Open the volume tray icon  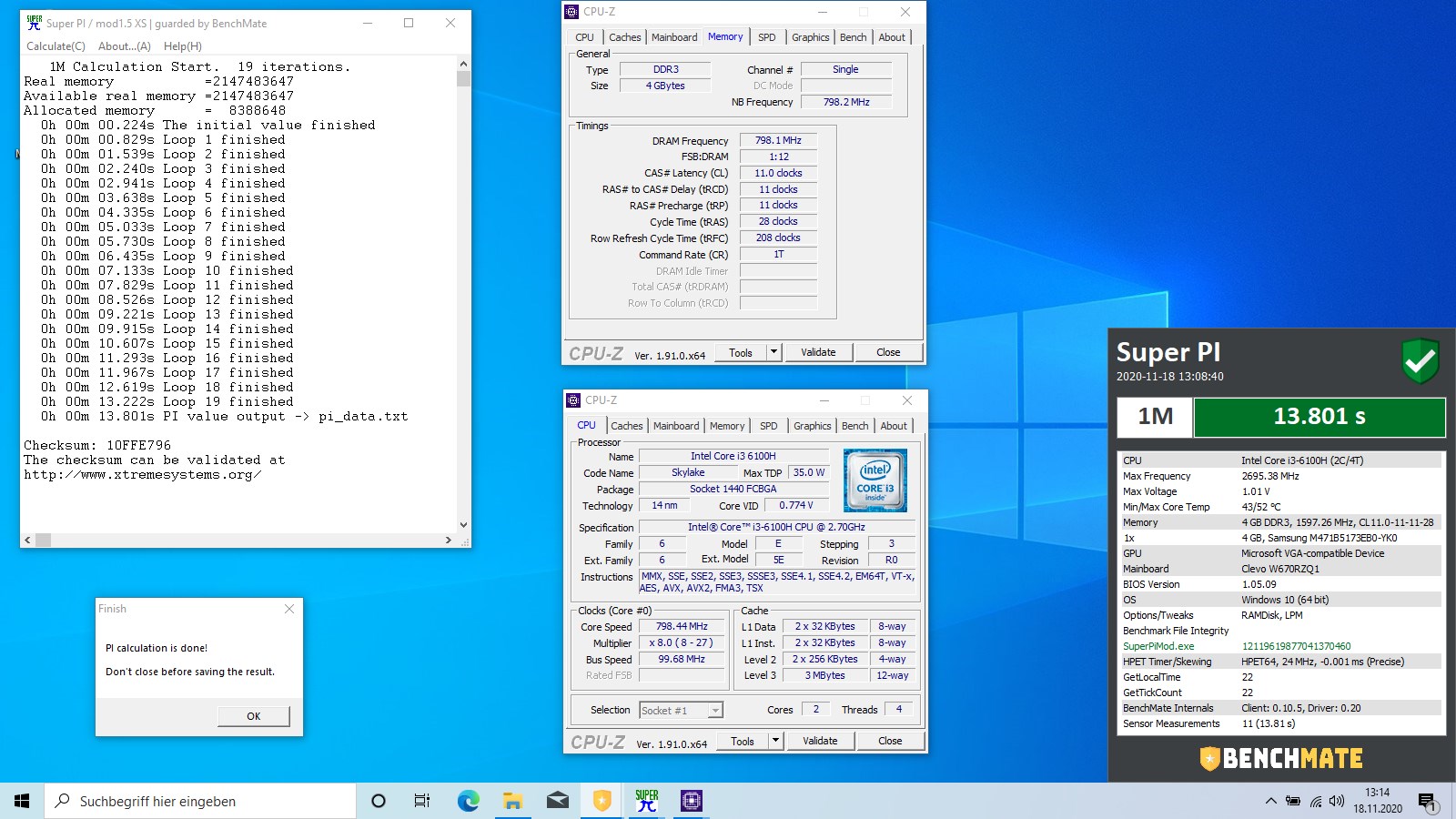point(1337,801)
